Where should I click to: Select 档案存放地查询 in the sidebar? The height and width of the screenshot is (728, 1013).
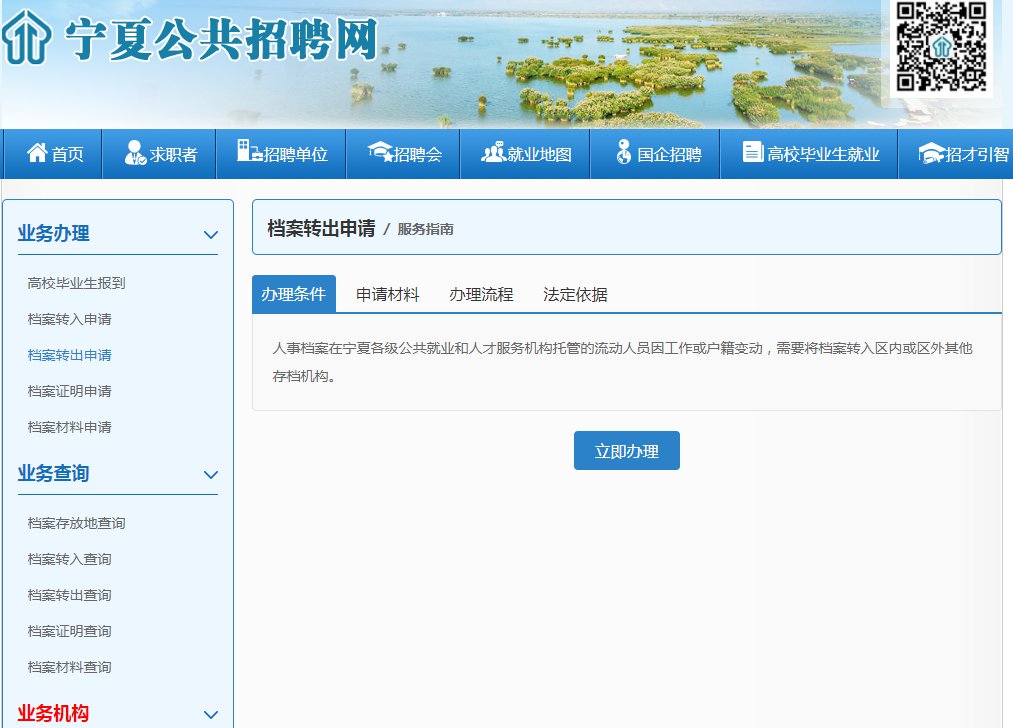[x=77, y=523]
